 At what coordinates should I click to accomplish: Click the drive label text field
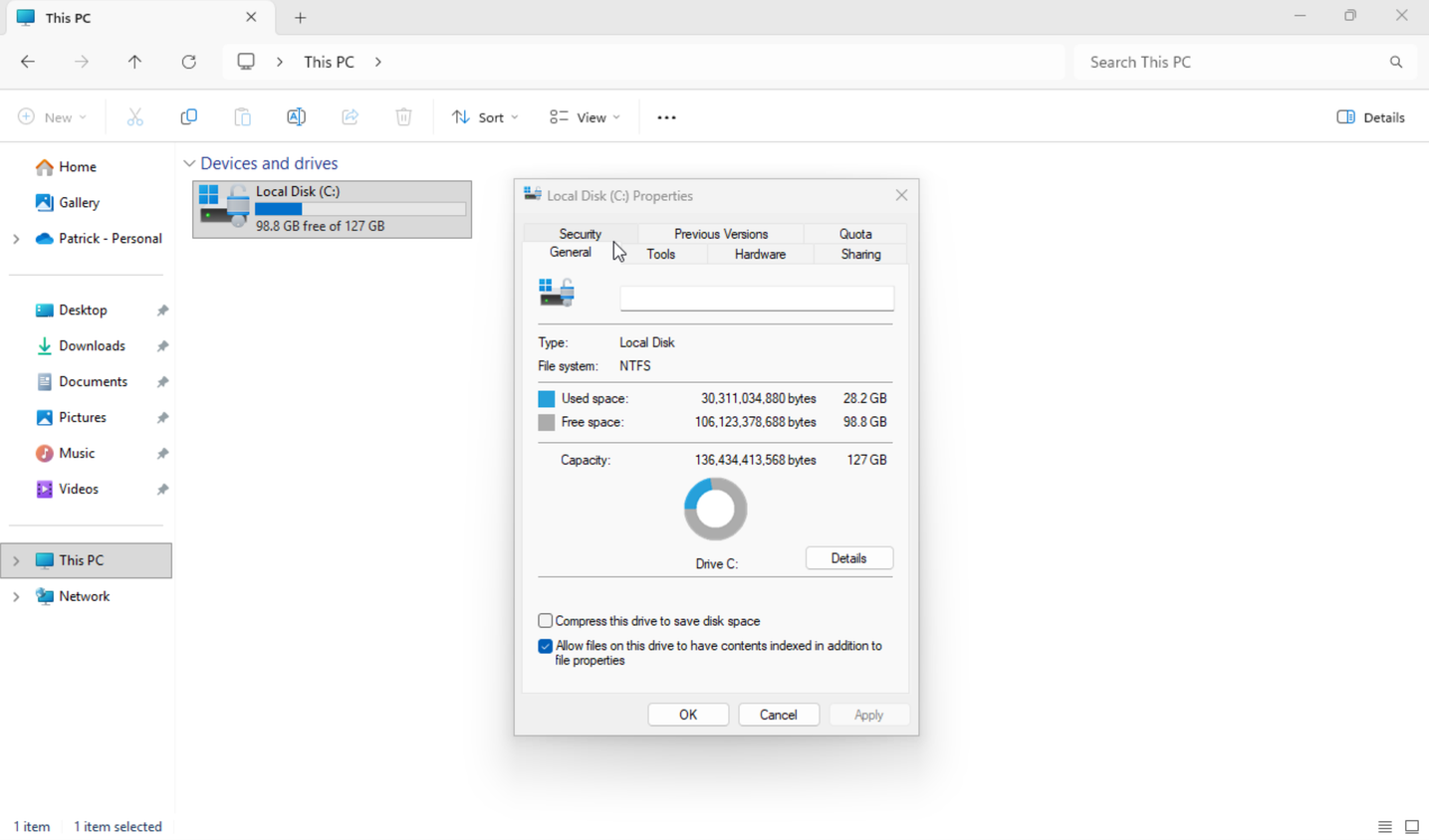pos(757,298)
